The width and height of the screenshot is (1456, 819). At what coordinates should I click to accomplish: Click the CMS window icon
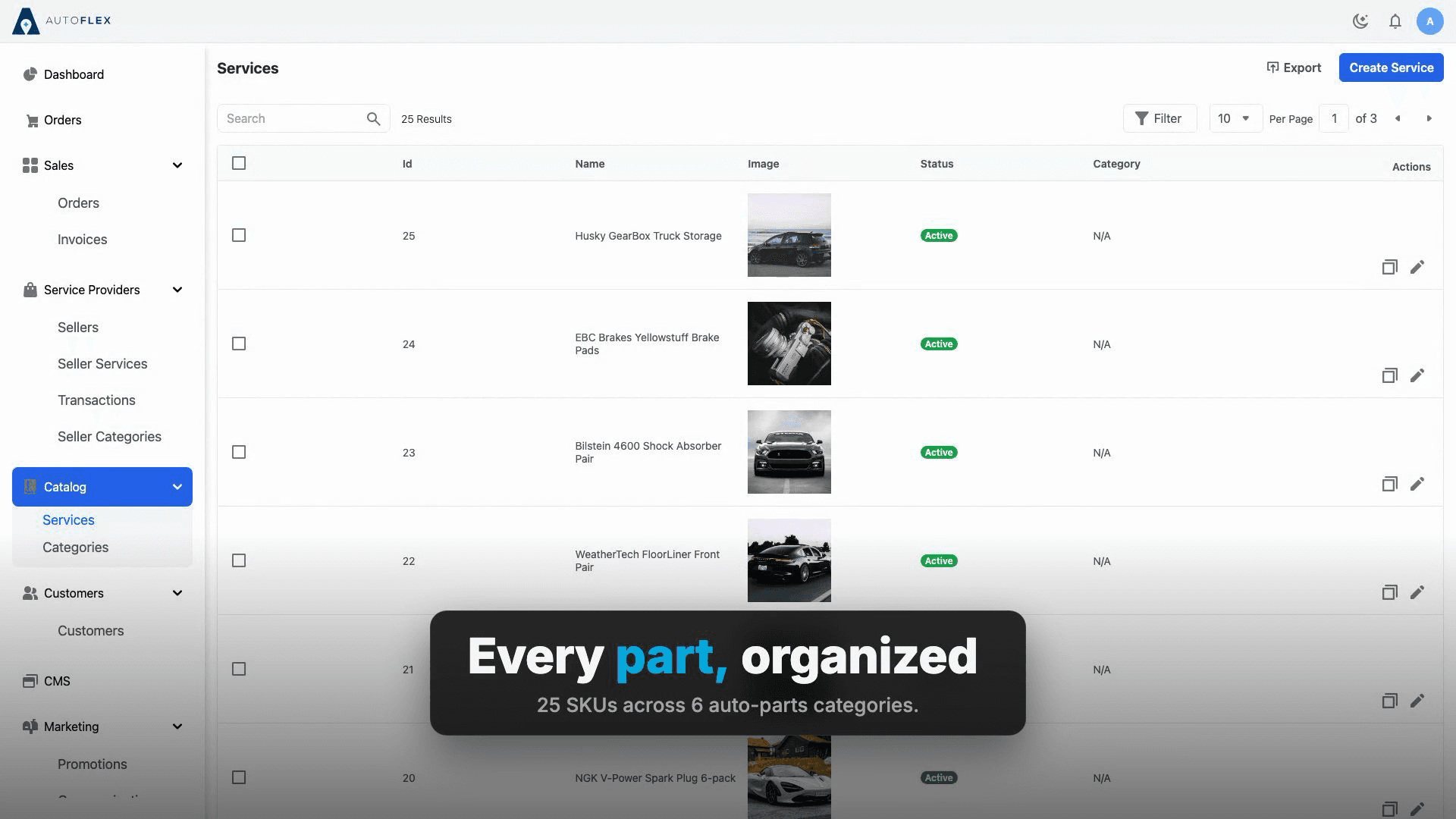(x=30, y=681)
